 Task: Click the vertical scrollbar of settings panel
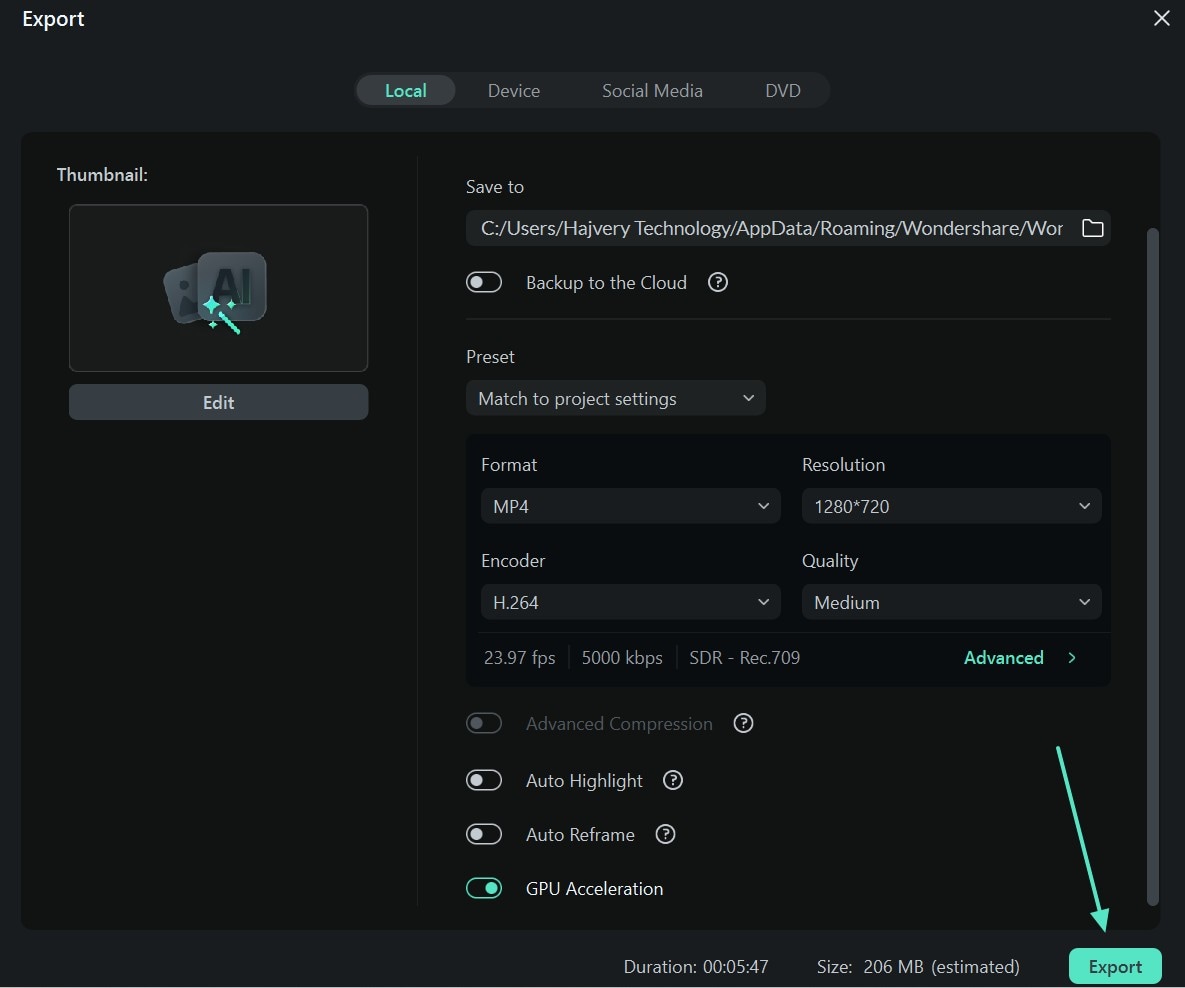[1153, 565]
